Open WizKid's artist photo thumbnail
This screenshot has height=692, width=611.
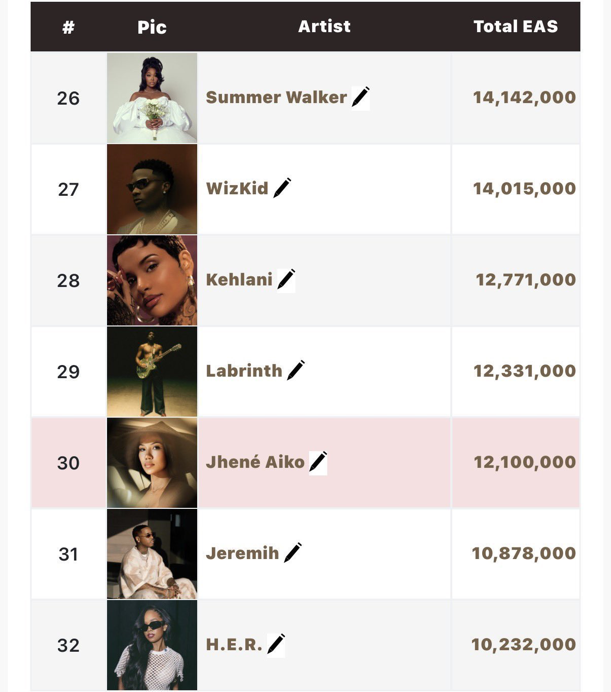(x=152, y=189)
